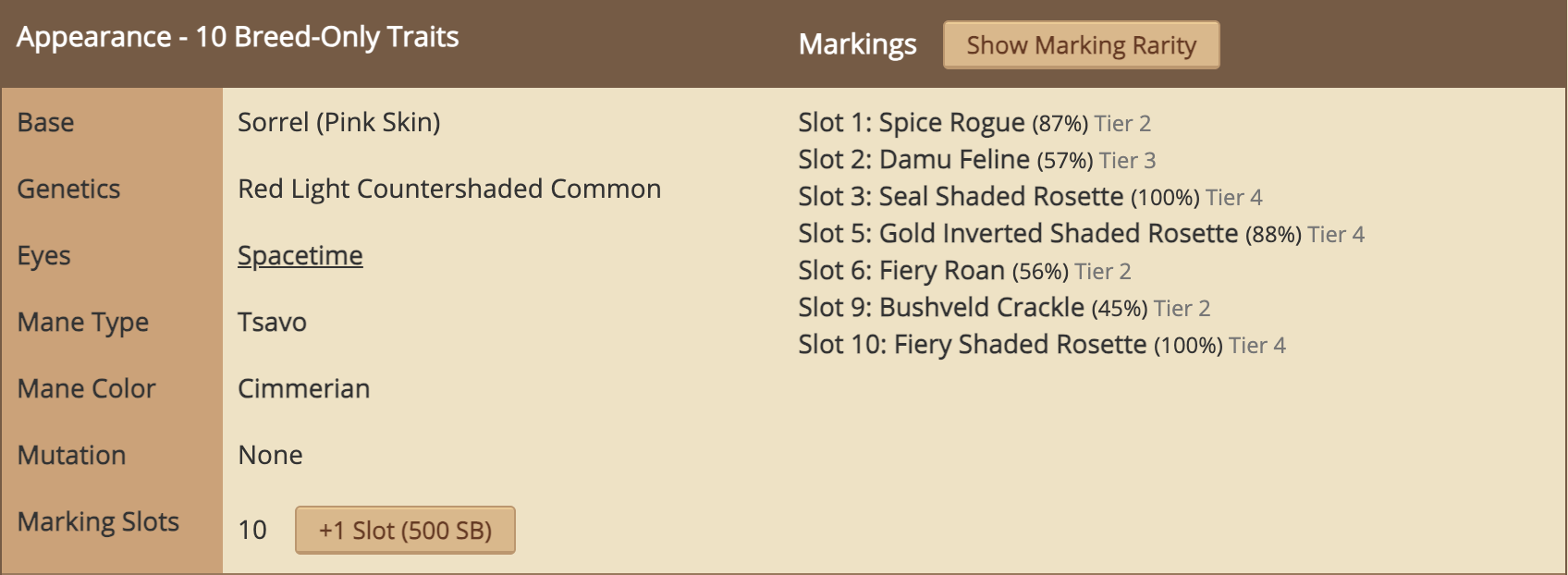The height and width of the screenshot is (575, 1568).
Task: Select Slot 3 Seal Shaded Rosette marking
Action: click(1030, 196)
